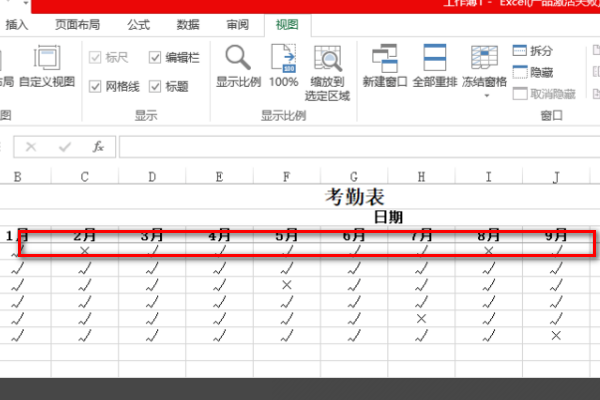Select the × cell in the 5月 column
This screenshot has width=600, height=400.
[287, 285]
